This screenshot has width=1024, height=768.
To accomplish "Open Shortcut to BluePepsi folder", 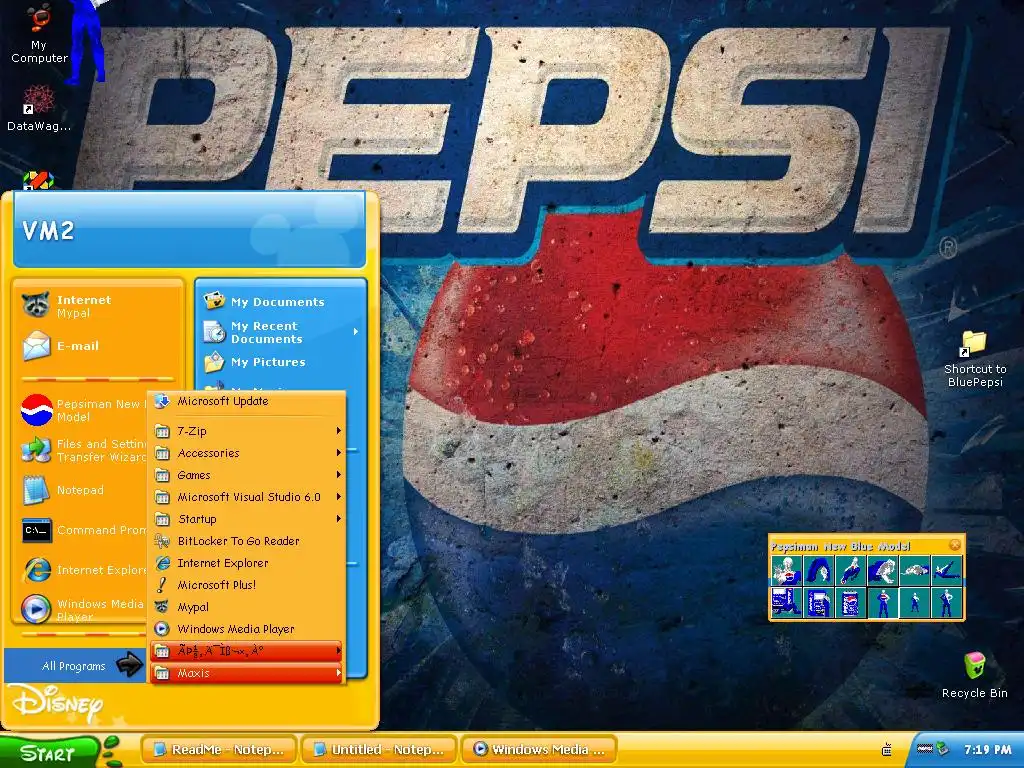I will (x=974, y=359).
